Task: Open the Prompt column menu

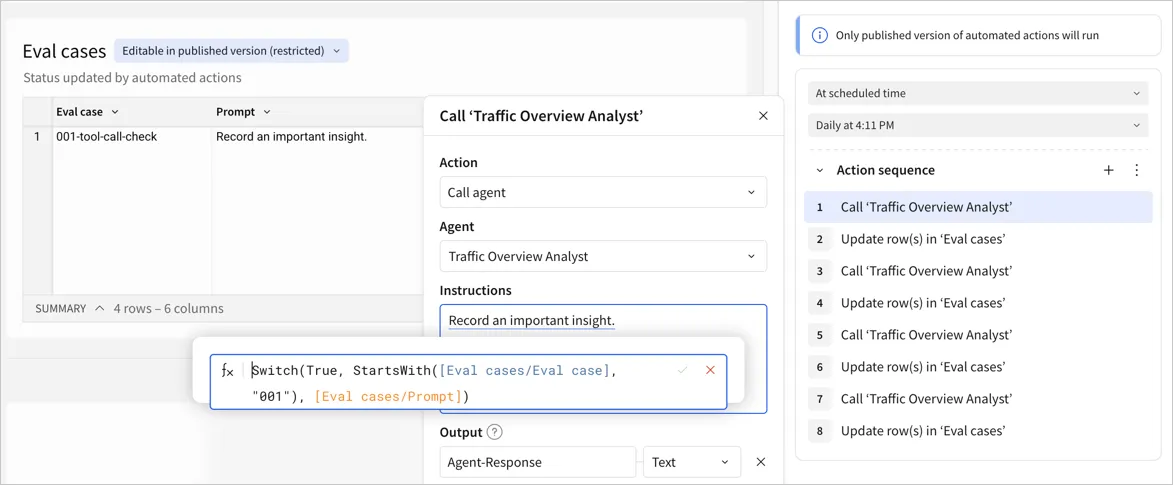Action: pos(267,112)
